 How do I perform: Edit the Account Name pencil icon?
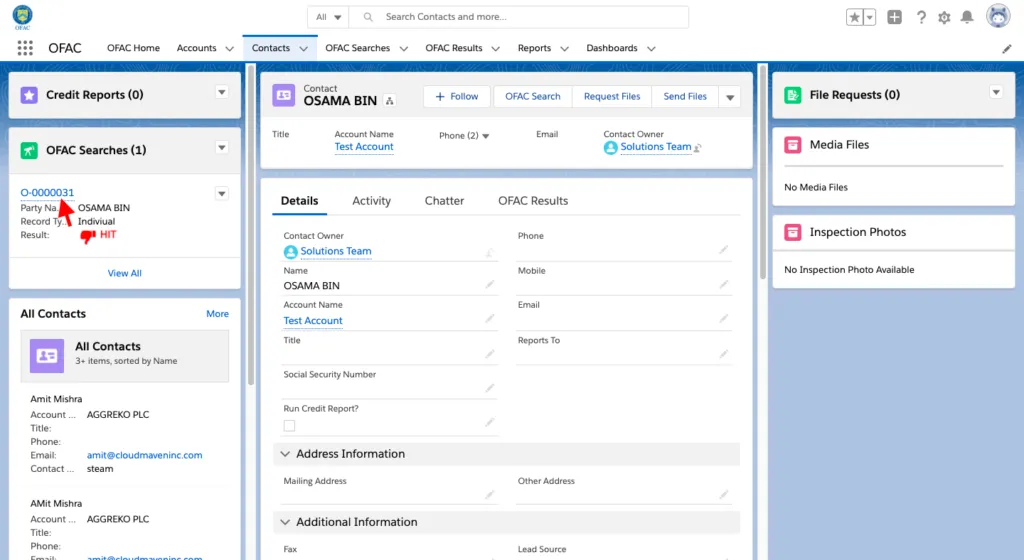coord(490,319)
